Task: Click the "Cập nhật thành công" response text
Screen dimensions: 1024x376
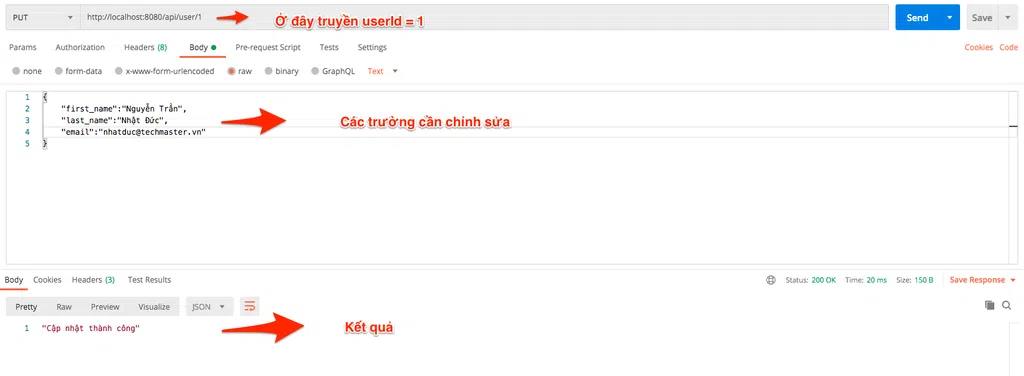Action: click(91, 328)
